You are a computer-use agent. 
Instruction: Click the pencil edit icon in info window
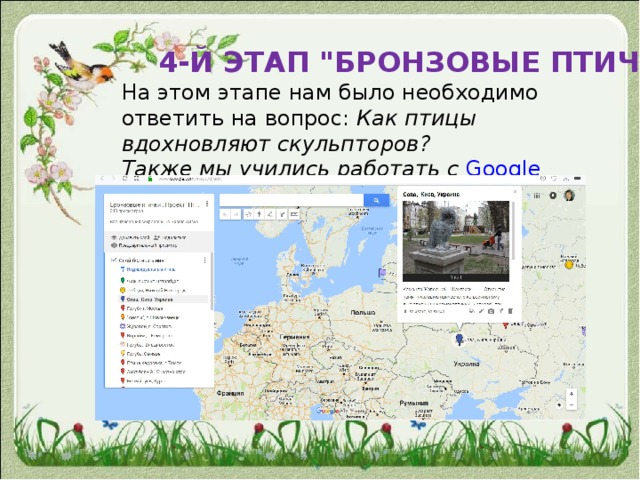coord(482,311)
